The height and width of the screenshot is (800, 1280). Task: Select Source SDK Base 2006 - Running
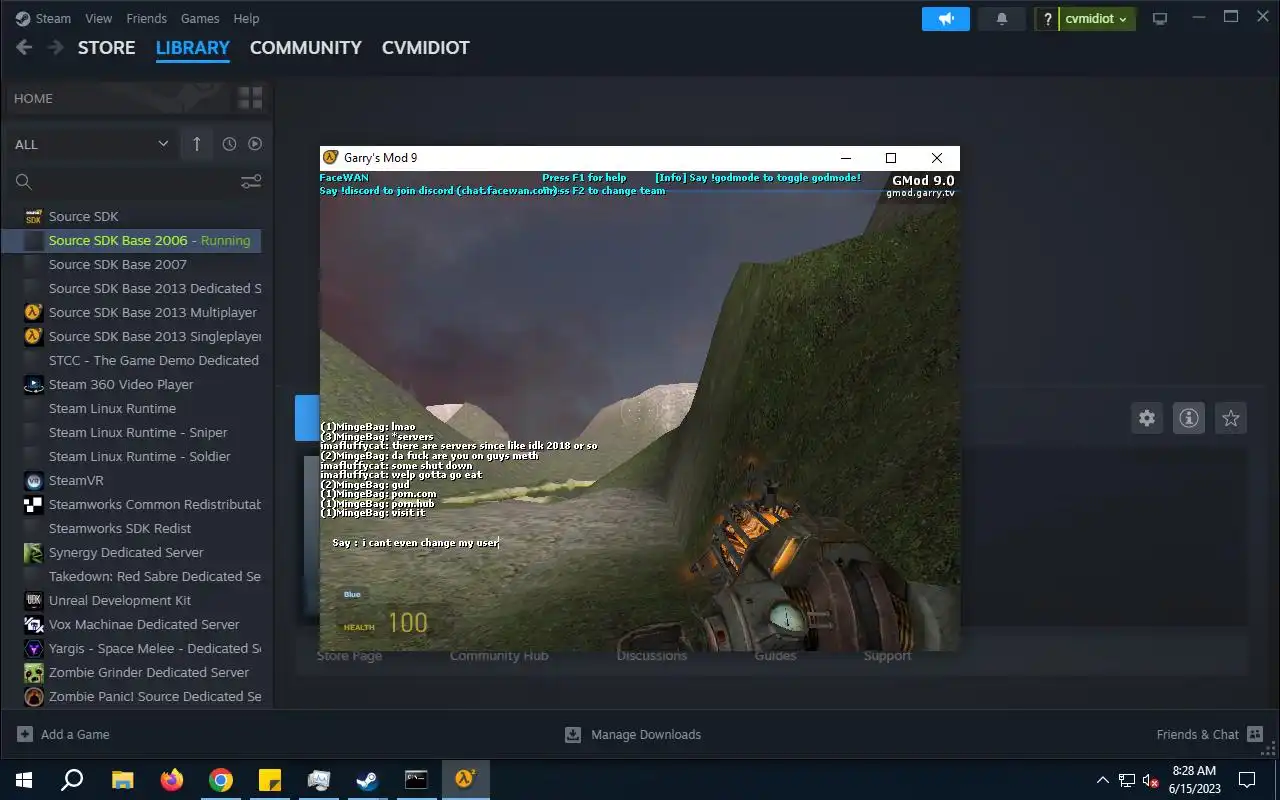[132, 240]
